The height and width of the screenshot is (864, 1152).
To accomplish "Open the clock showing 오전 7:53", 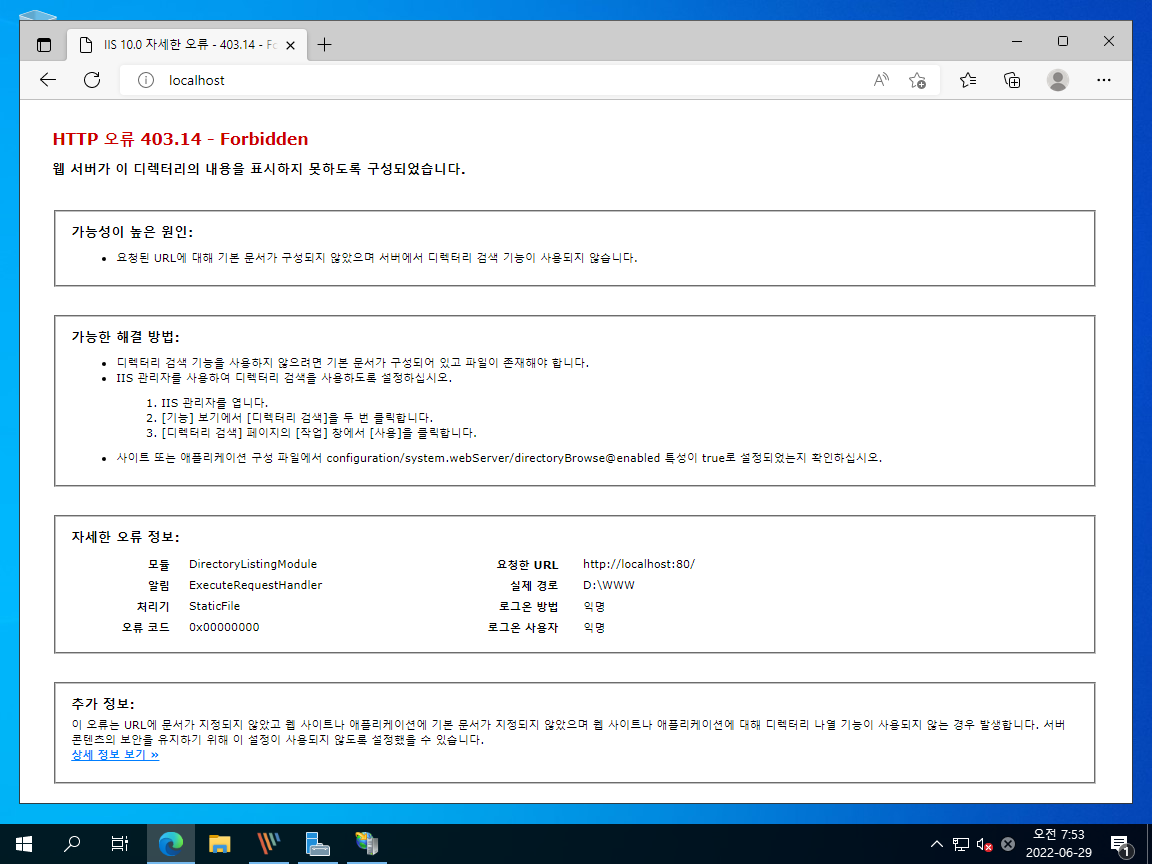I will click(x=1059, y=843).
